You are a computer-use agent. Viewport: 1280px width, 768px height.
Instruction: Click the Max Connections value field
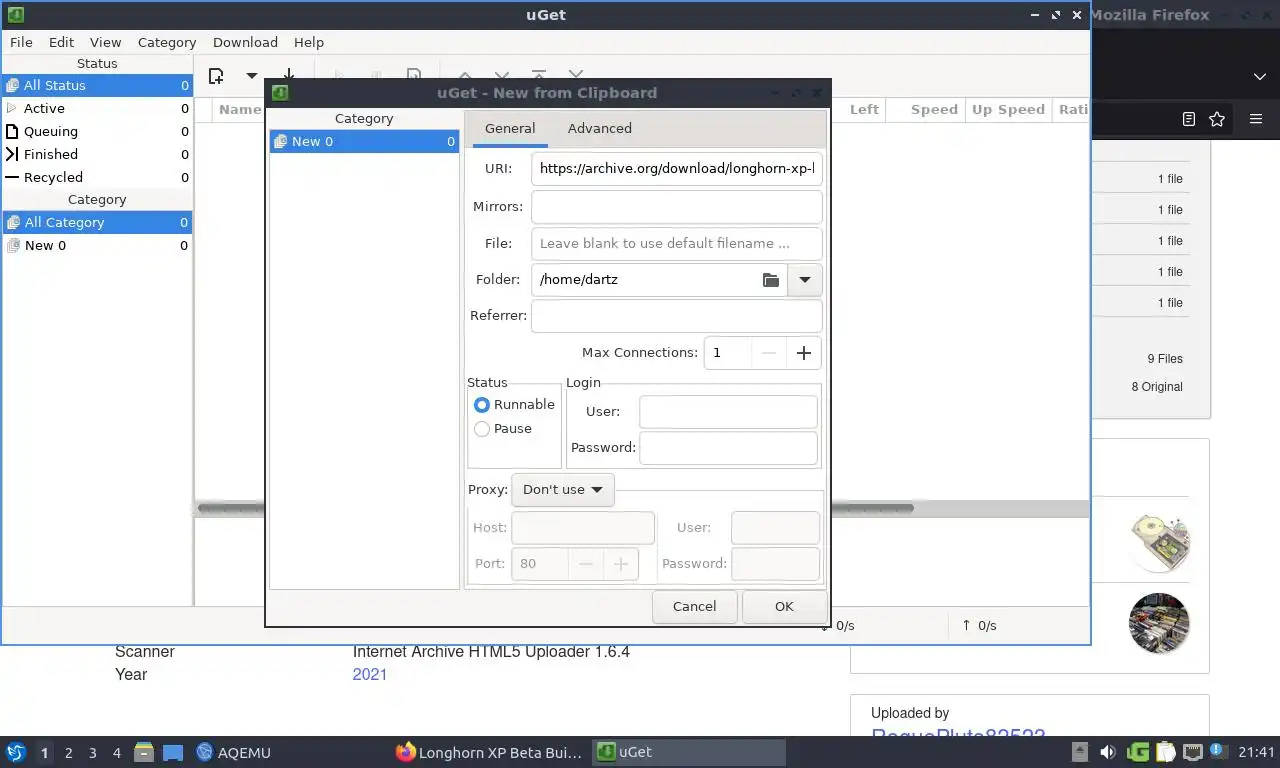tap(727, 353)
